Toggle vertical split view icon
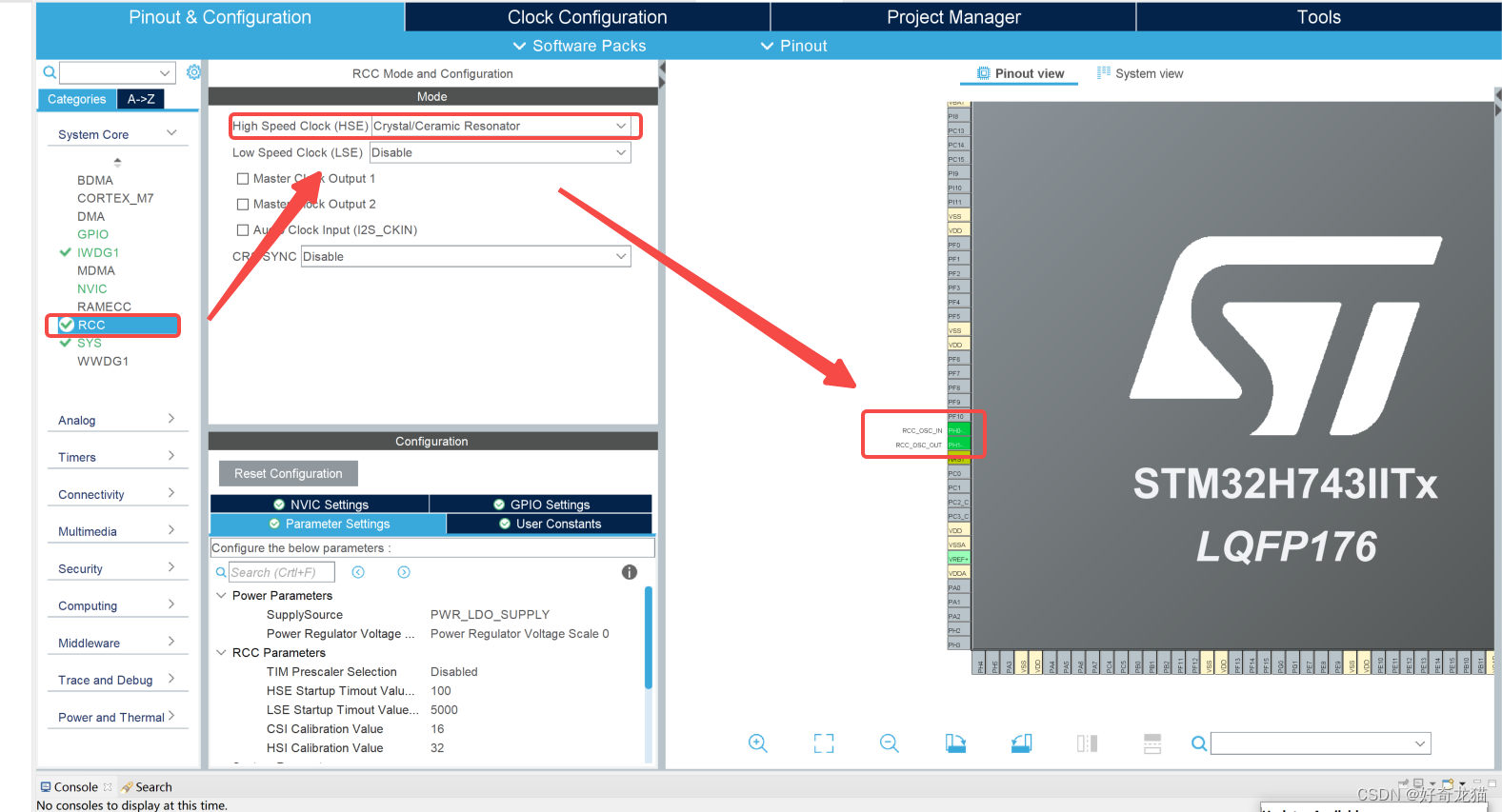The image size is (1502, 812). point(1087,743)
